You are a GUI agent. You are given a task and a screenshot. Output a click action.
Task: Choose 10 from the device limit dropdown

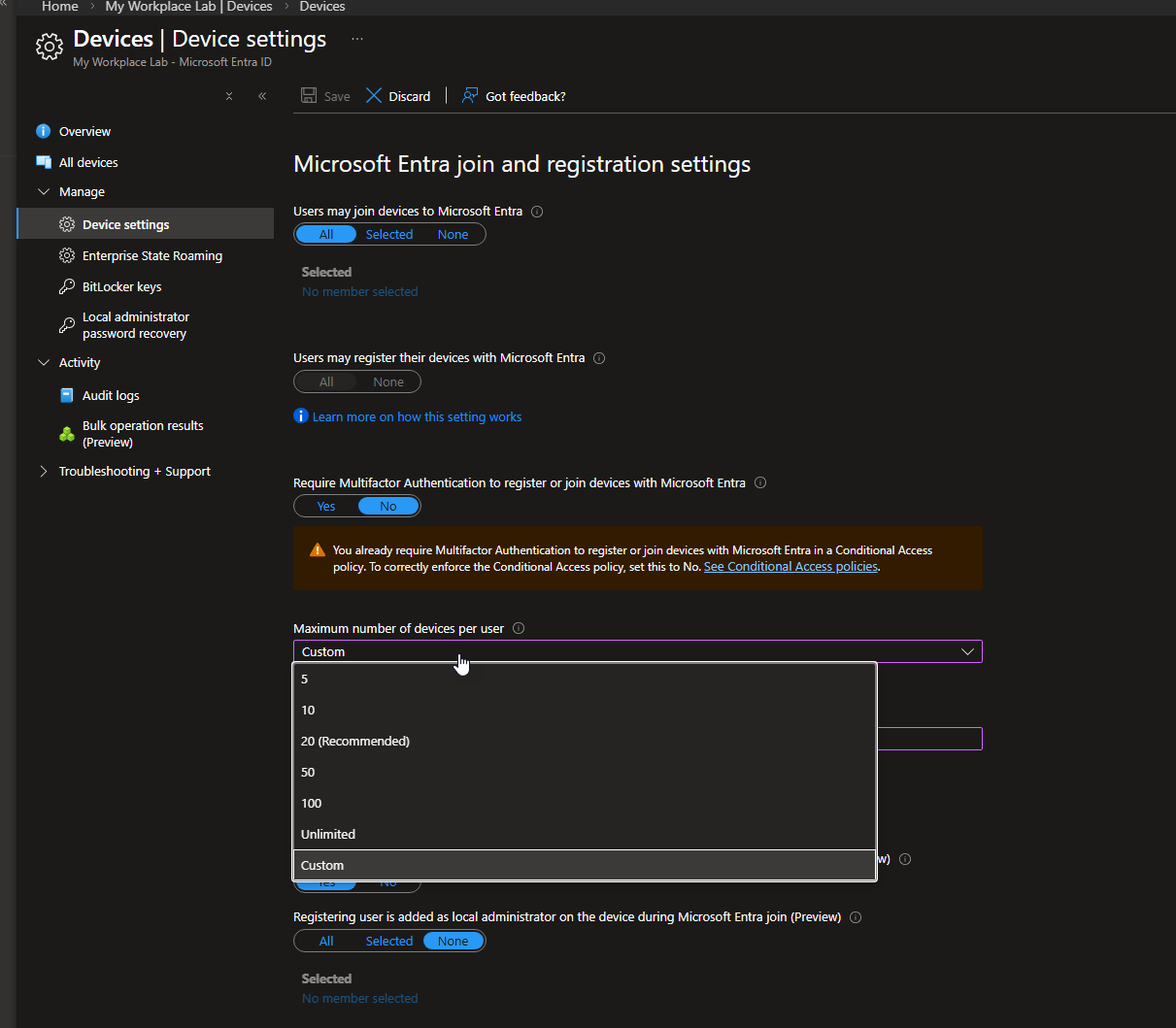click(x=585, y=710)
